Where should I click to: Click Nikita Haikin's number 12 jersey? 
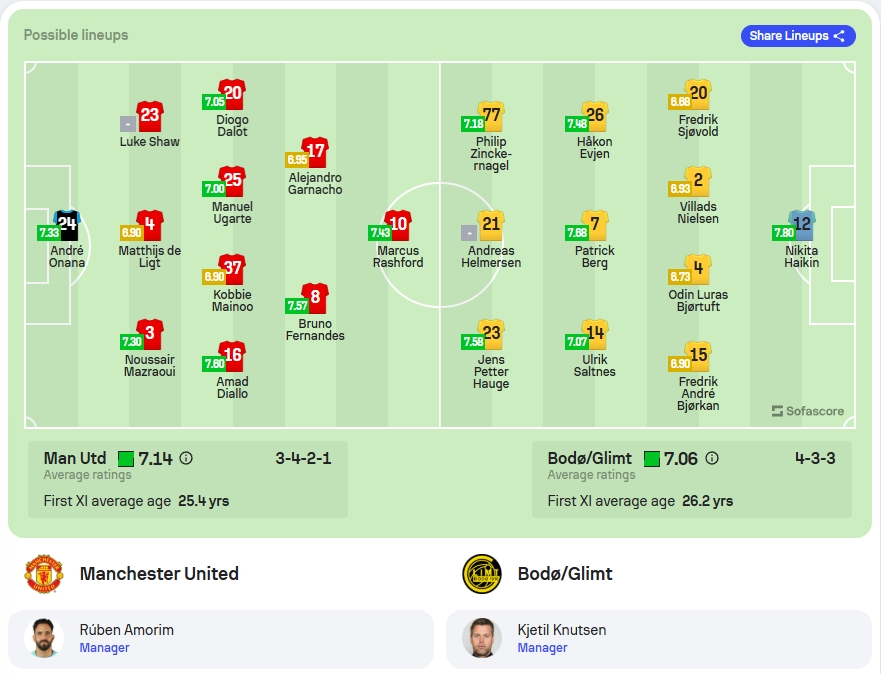click(x=802, y=225)
